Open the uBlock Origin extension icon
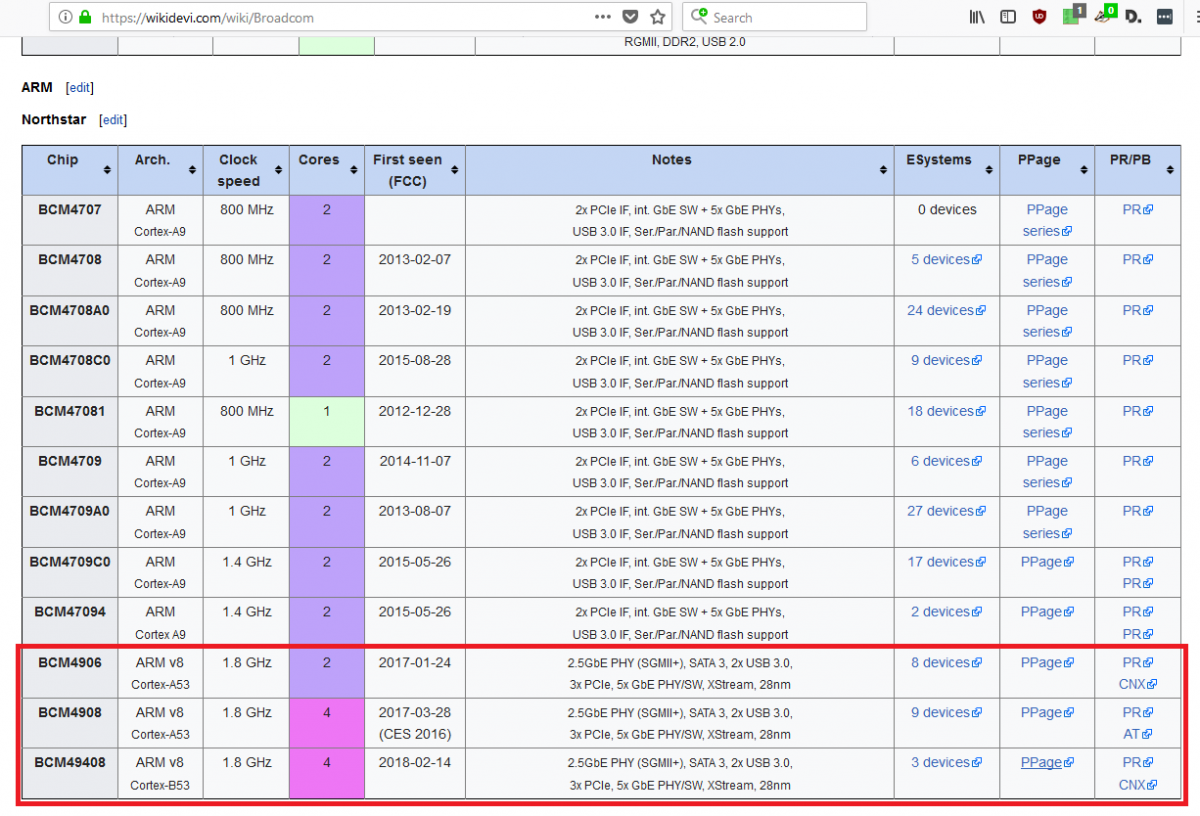1200x816 pixels. coord(1039,17)
